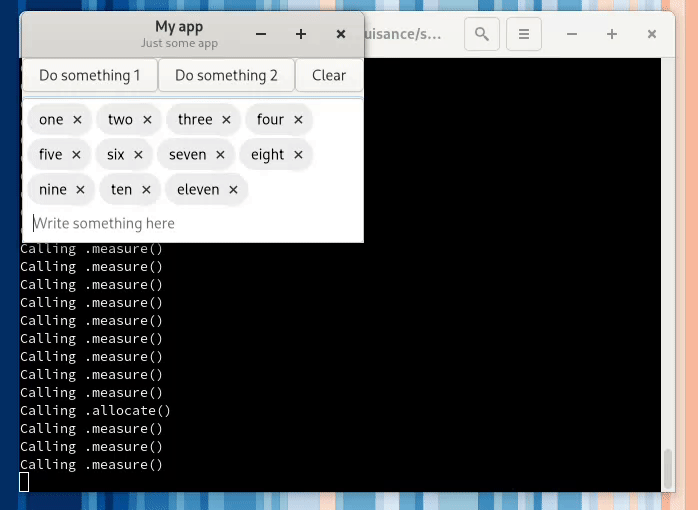Delete the 'eleven' tag chip
Image resolution: width=698 pixels, height=510 pixels.
233,190
